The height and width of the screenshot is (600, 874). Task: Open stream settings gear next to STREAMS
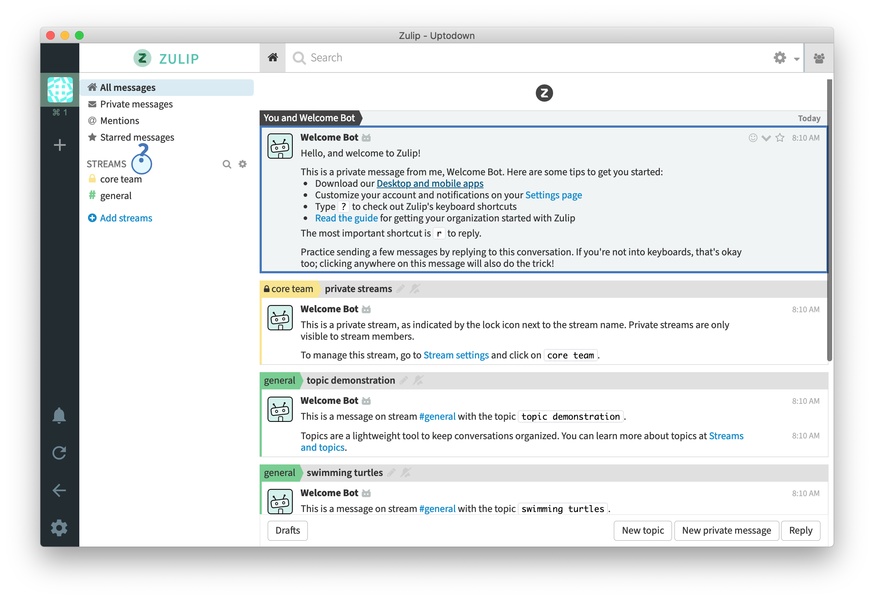pyautogui.click(x=242, y=164)
